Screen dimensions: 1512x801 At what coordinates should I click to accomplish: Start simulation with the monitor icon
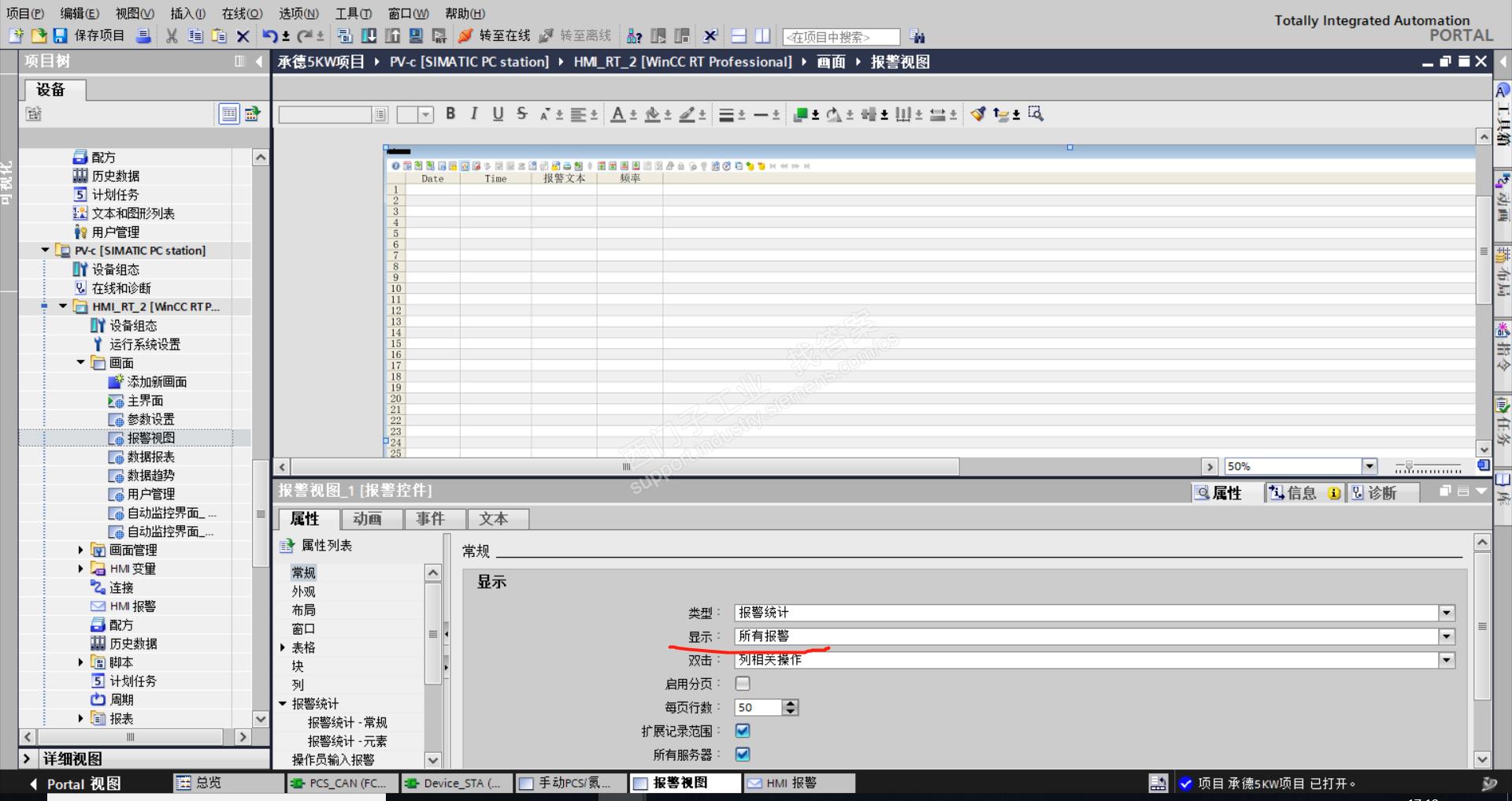coord(416,35)
